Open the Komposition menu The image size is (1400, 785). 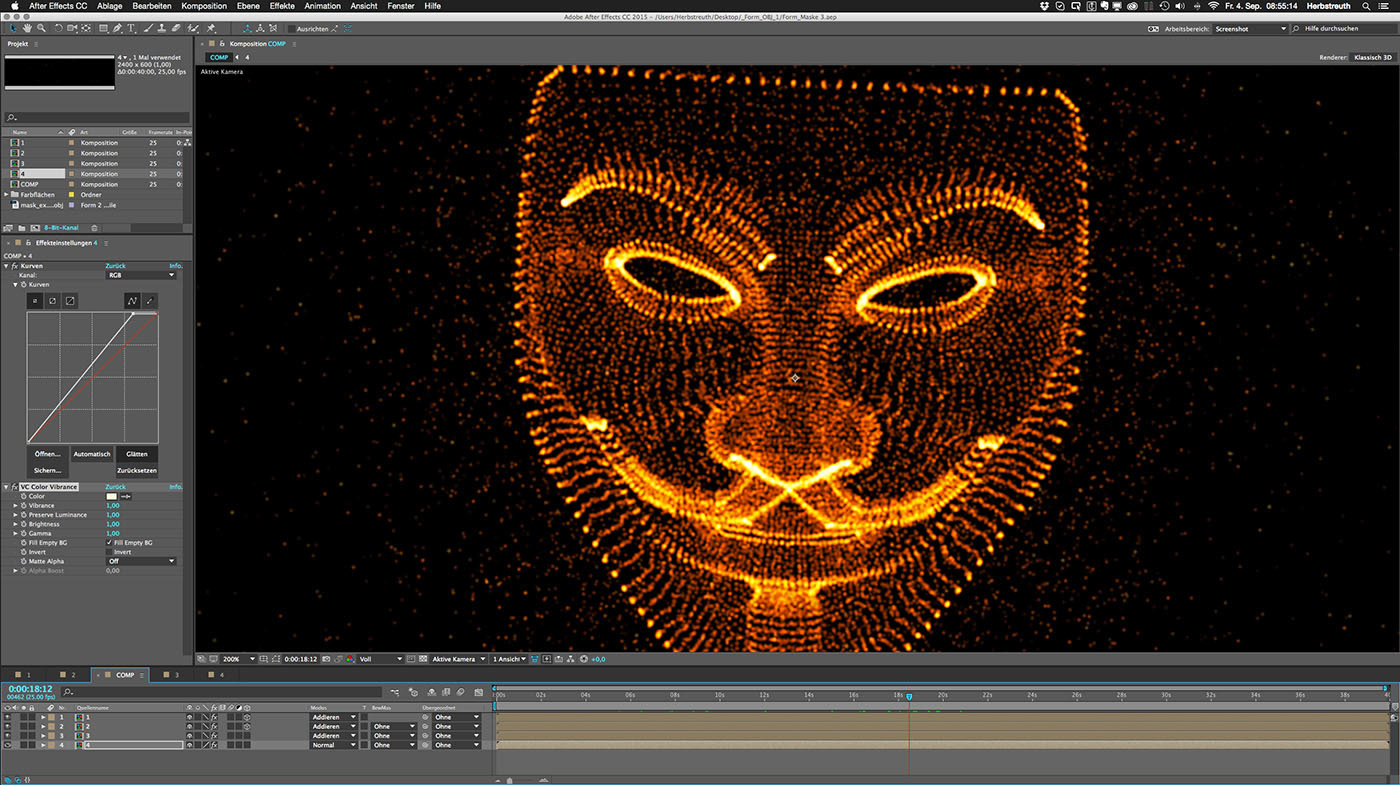point(204,6)
